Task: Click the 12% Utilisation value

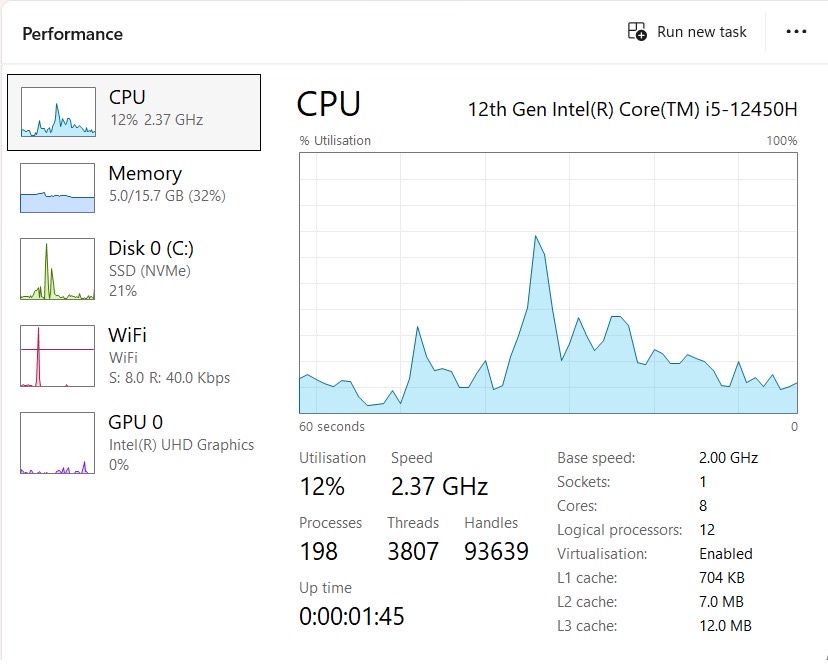Action: [x=322, y=487]
